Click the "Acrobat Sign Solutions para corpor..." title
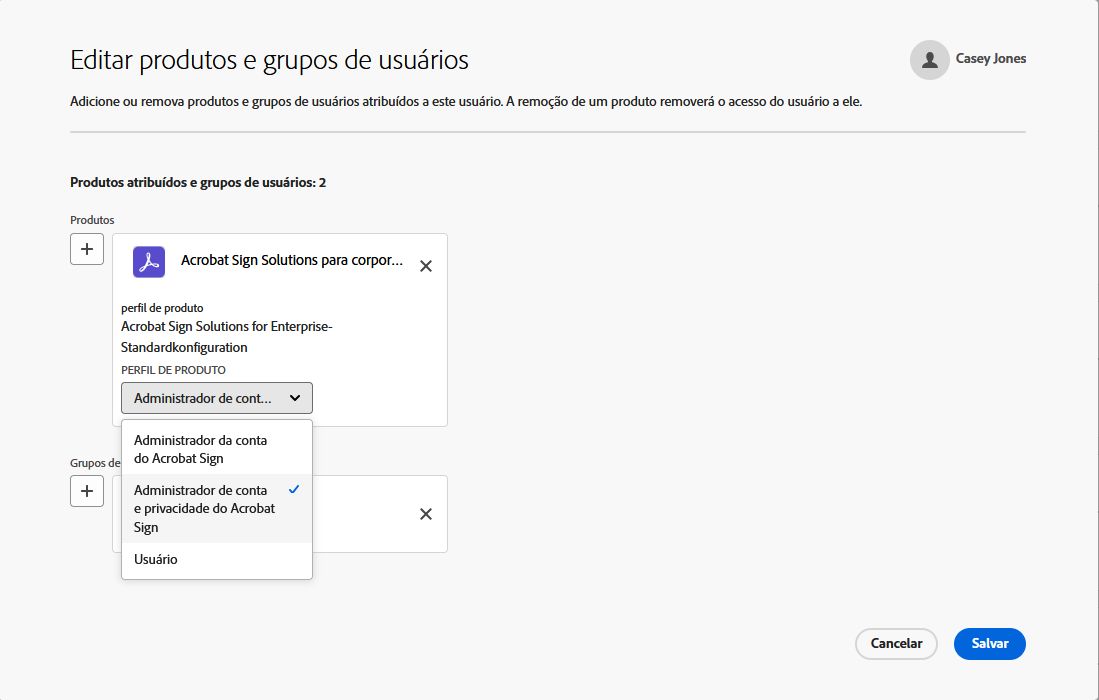 point(292,261)
